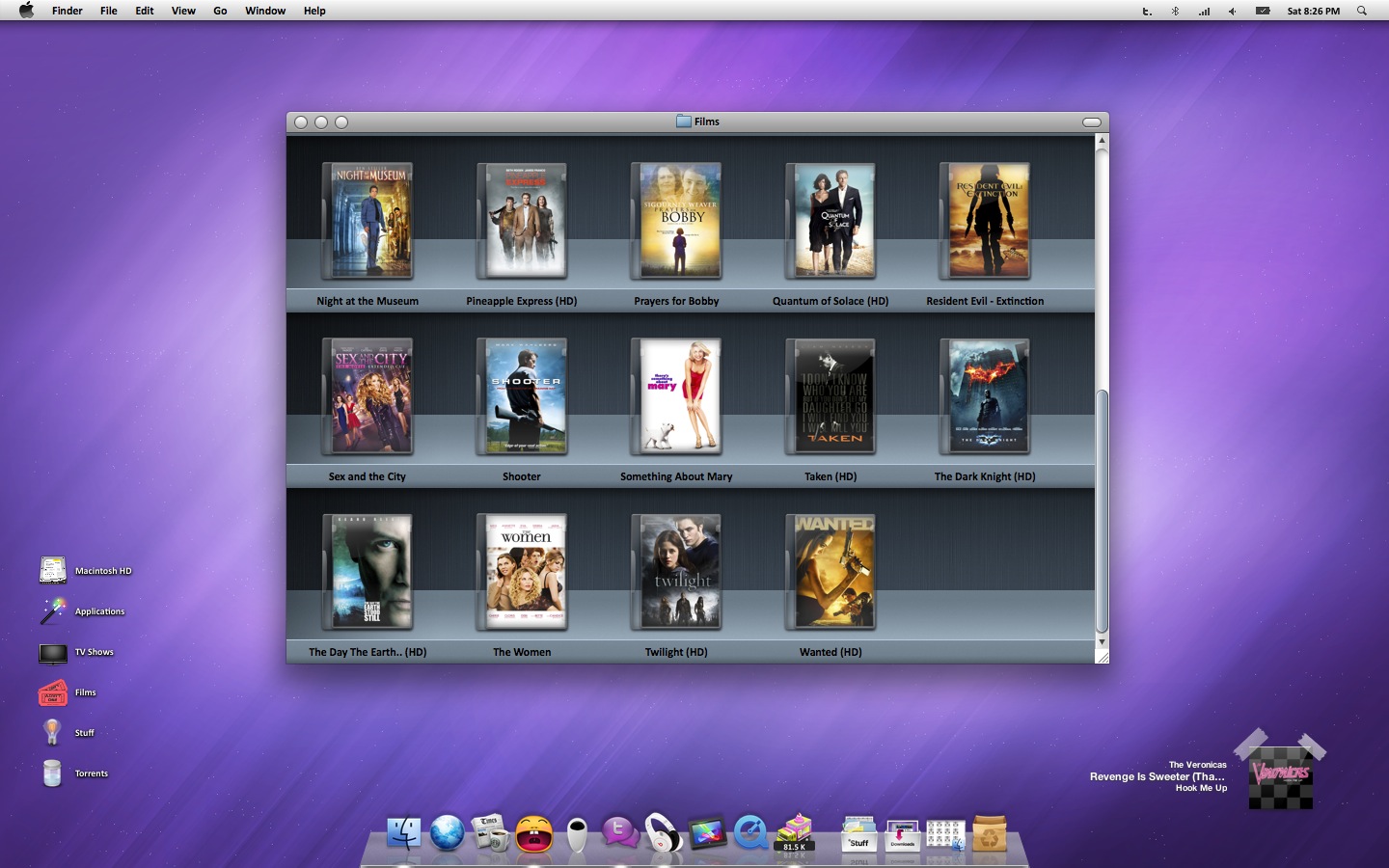Open the Downloads stack in the dock
The width and height of the screenshot is (1389, 868).
tap(902, 834)
